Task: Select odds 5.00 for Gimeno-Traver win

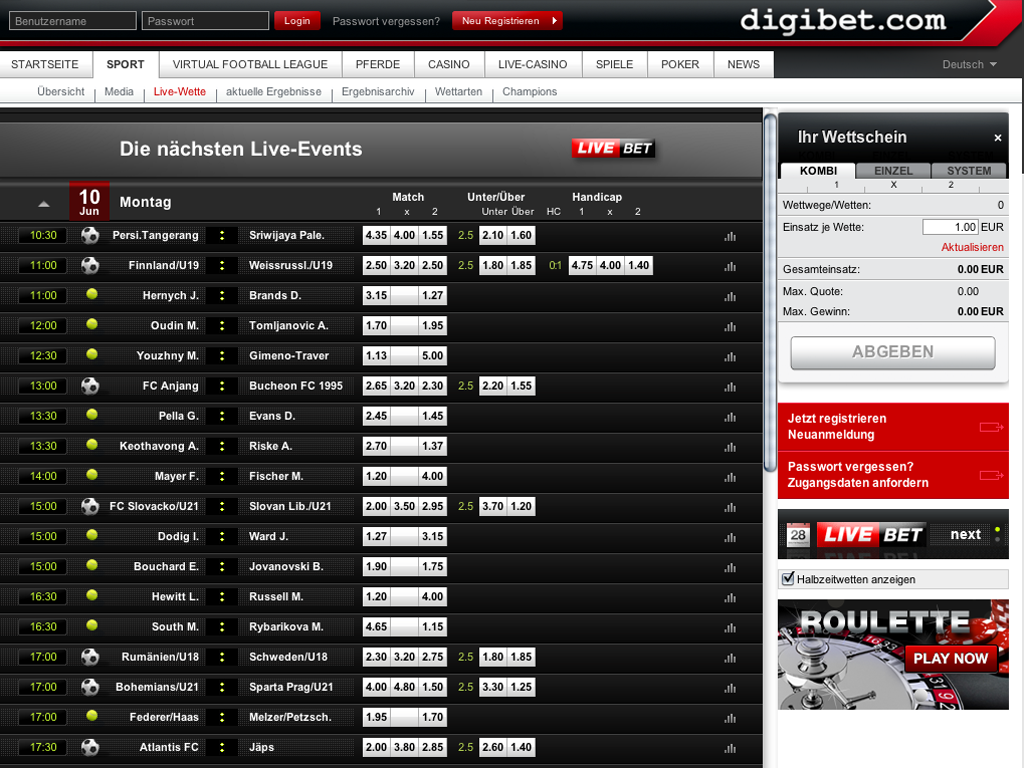Action: click(432, 356)
